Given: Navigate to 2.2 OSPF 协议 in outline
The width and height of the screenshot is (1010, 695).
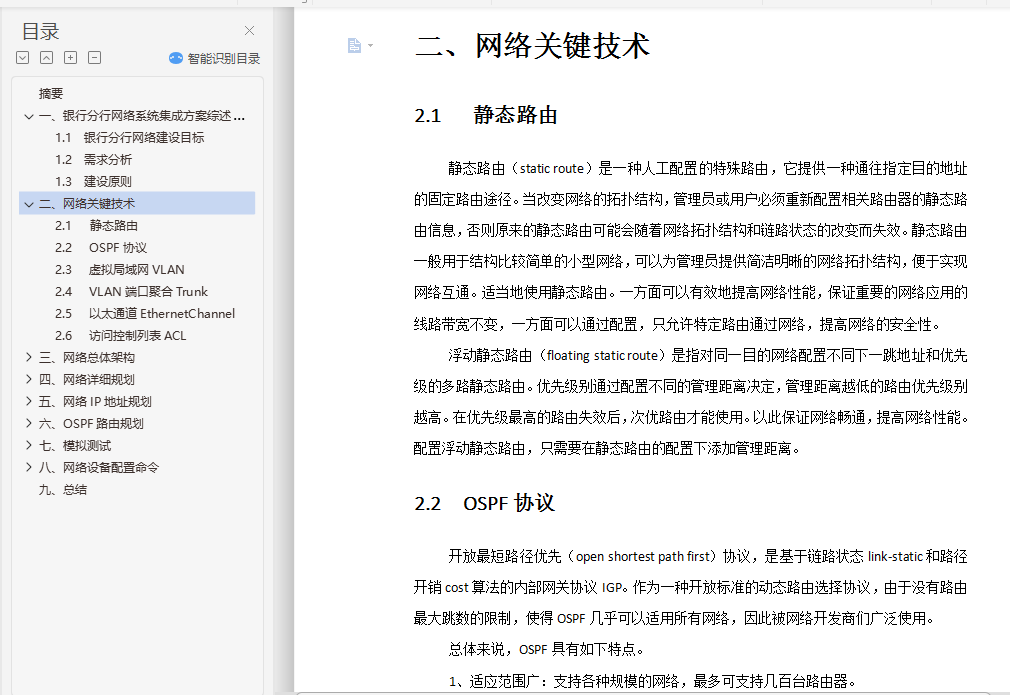Looking at the screenshot, I should (x=100, y=247).
